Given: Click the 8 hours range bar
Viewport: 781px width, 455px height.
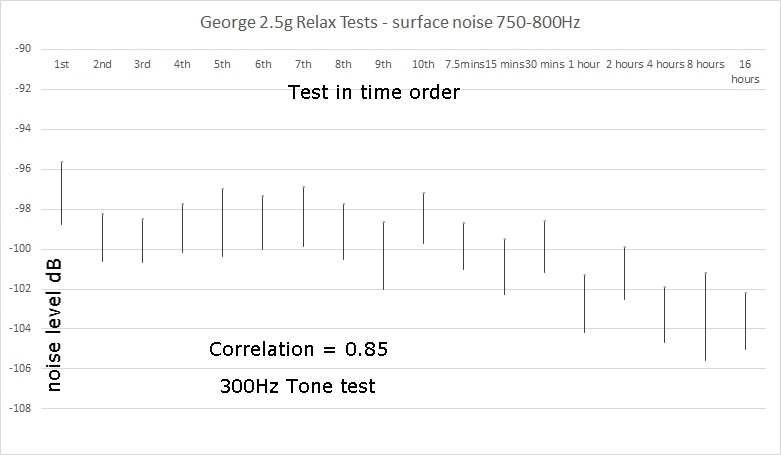Looking at the screenshot, I should coord(705,316).
